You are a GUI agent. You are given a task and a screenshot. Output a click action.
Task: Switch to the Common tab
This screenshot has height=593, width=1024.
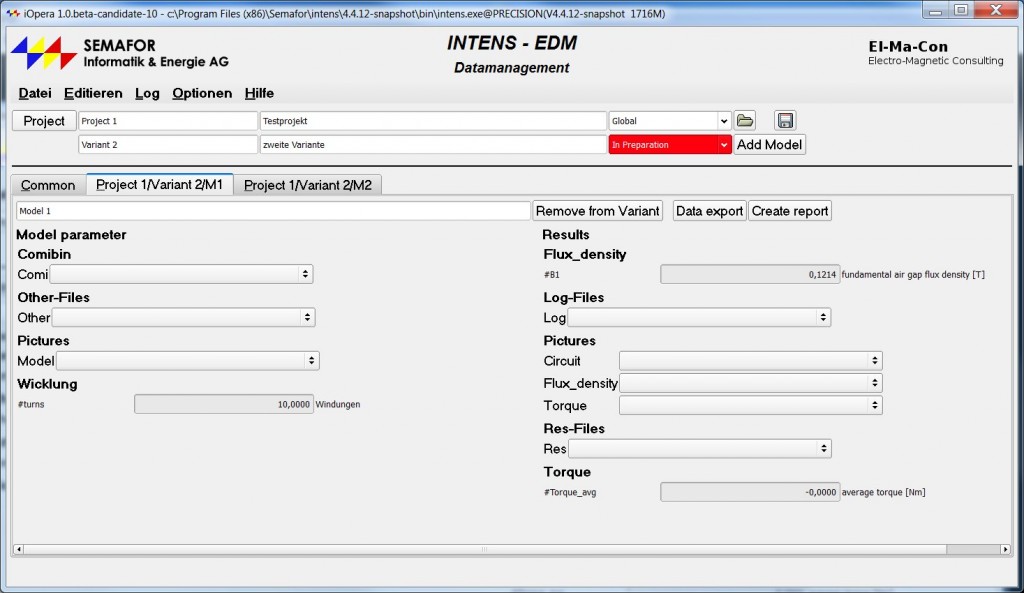coord(48,185)
